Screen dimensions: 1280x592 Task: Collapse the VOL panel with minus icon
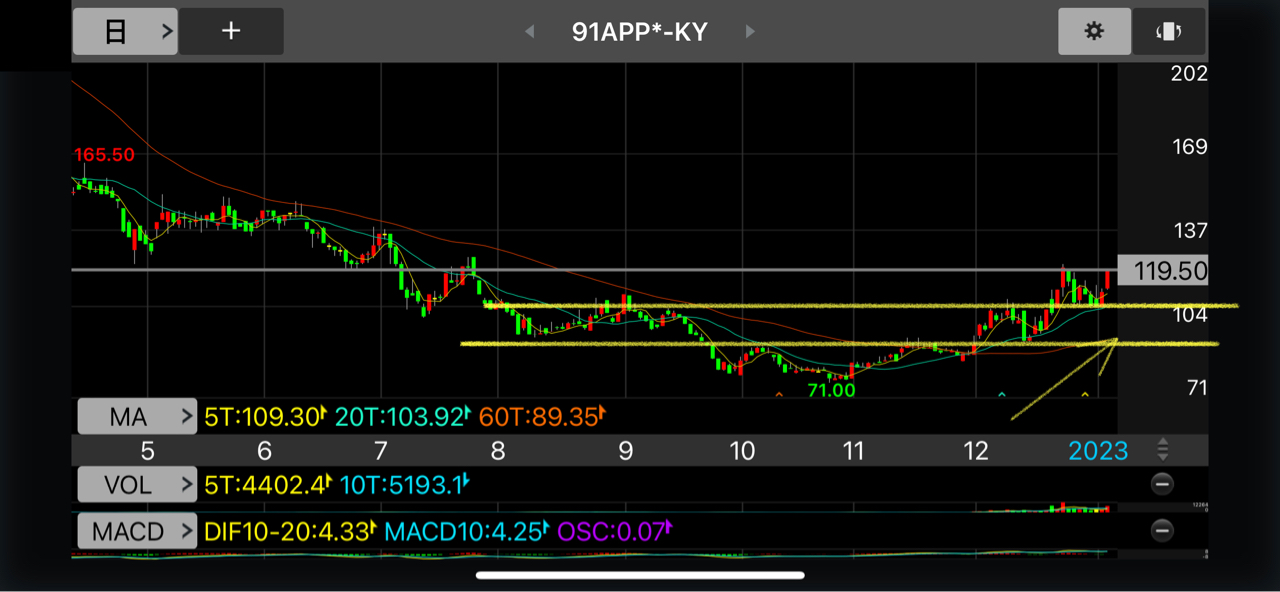click(x=1162, y=485)
